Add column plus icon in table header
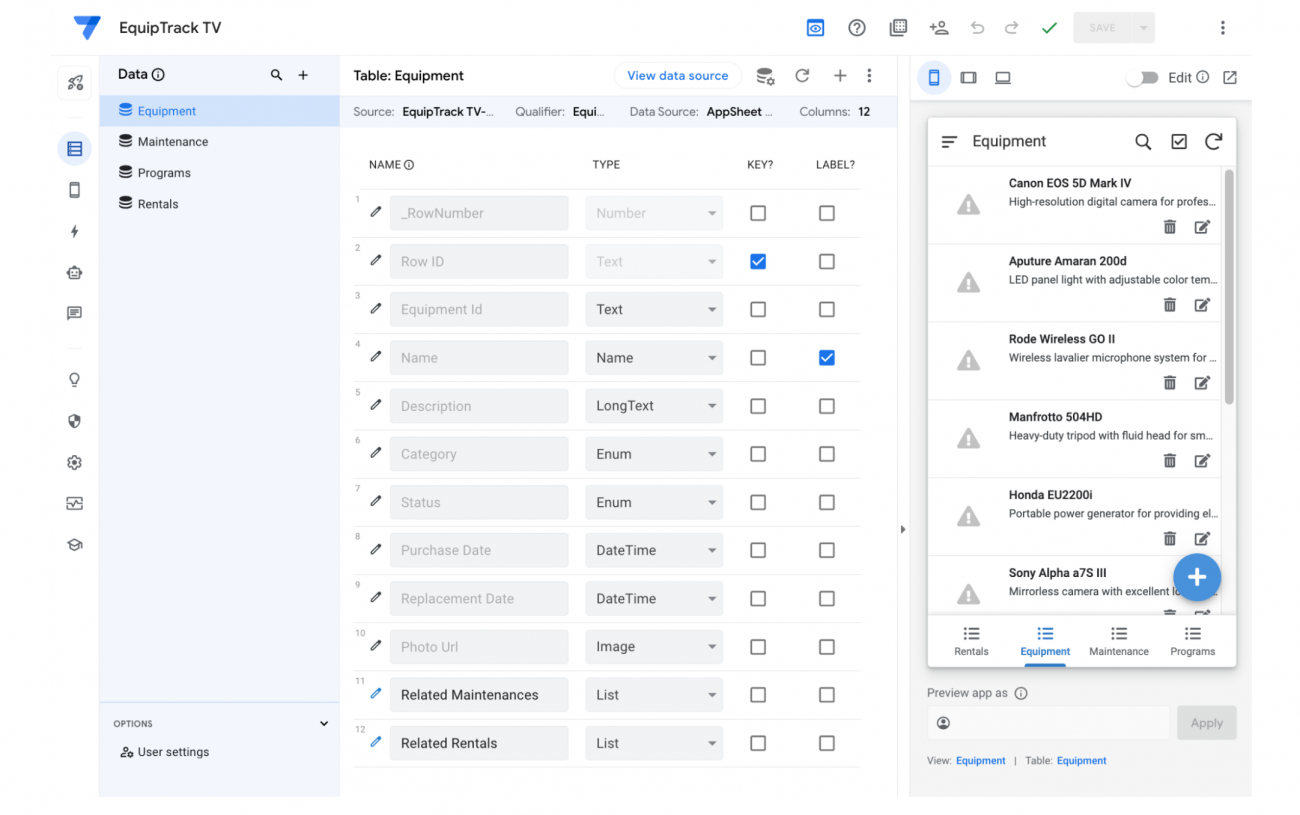Screen dimensions: 1300x815 click(840, 75)
